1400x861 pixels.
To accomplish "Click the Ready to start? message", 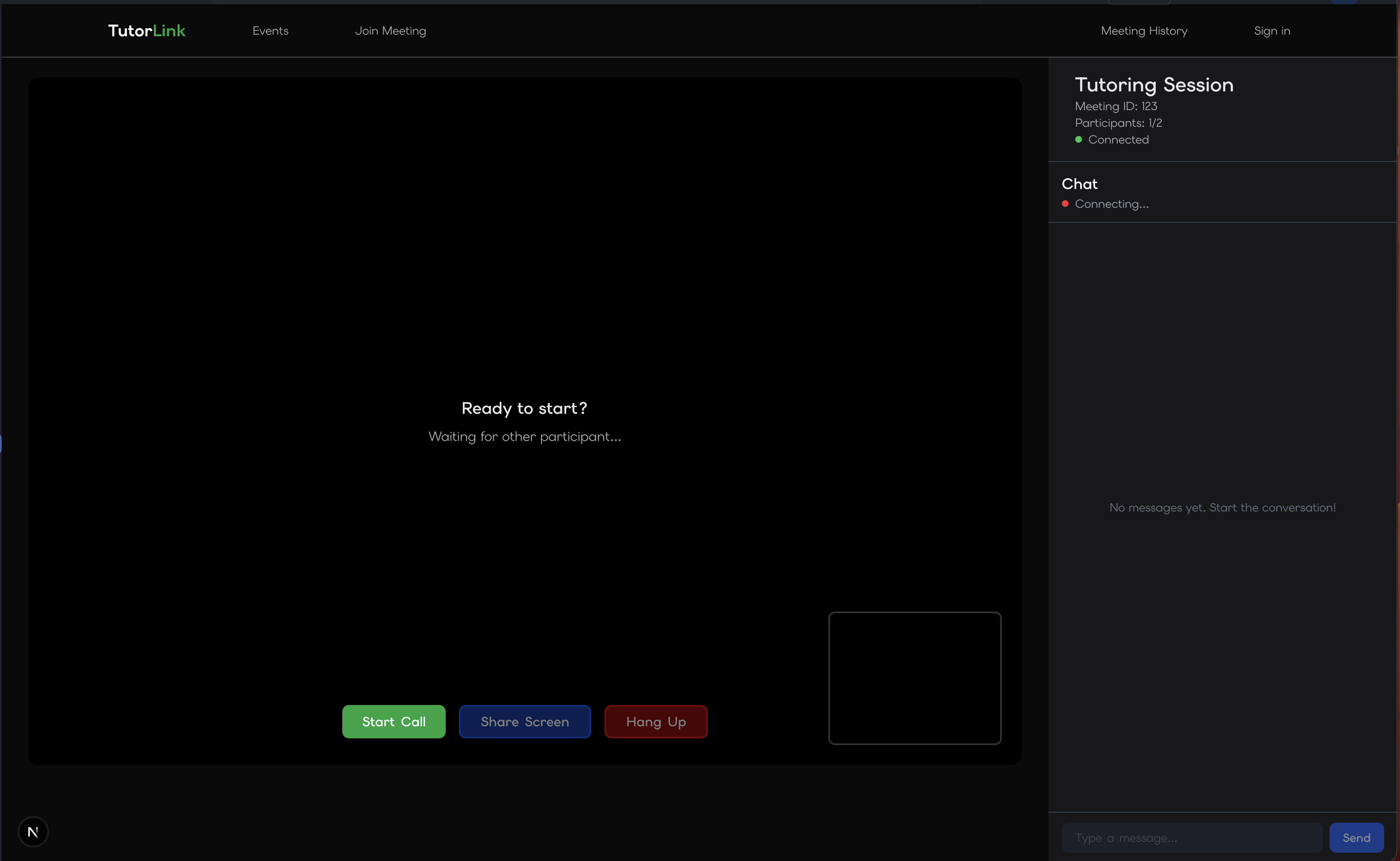I will pos(524,408).
